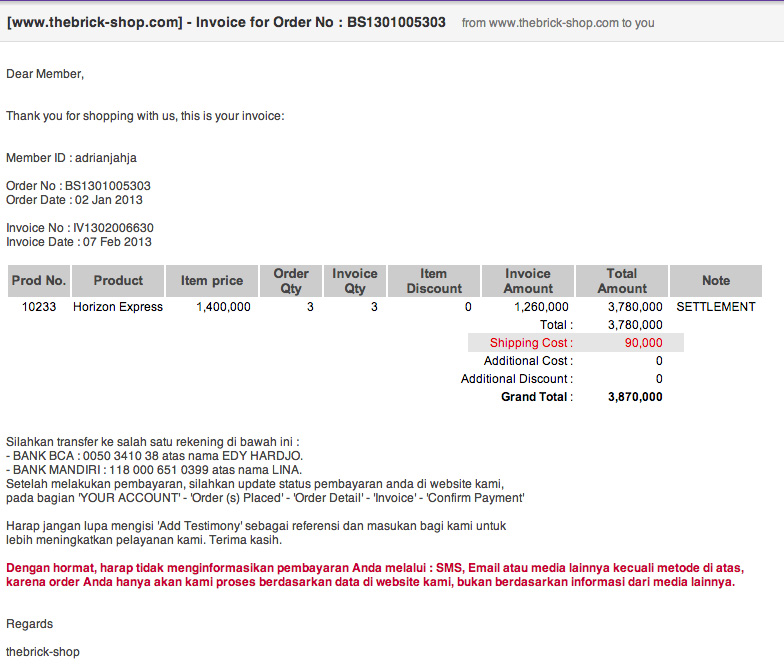Click the red 'Dengan hormat' warning line
784x664 pixels.
coord(375,568)
